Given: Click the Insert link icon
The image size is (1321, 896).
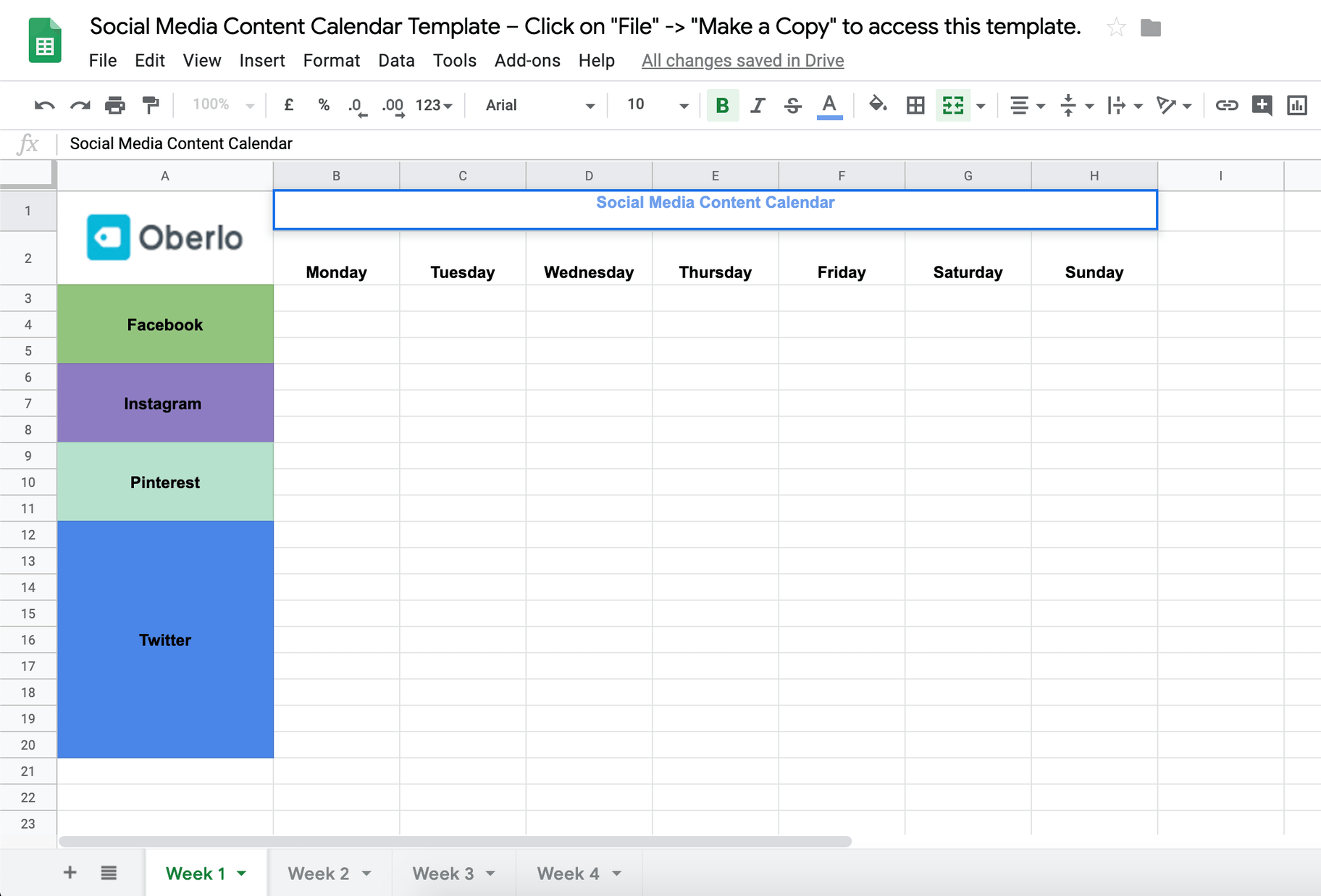Looking at the screenshot, I should pyautogui.click(x=1226, y=106).
